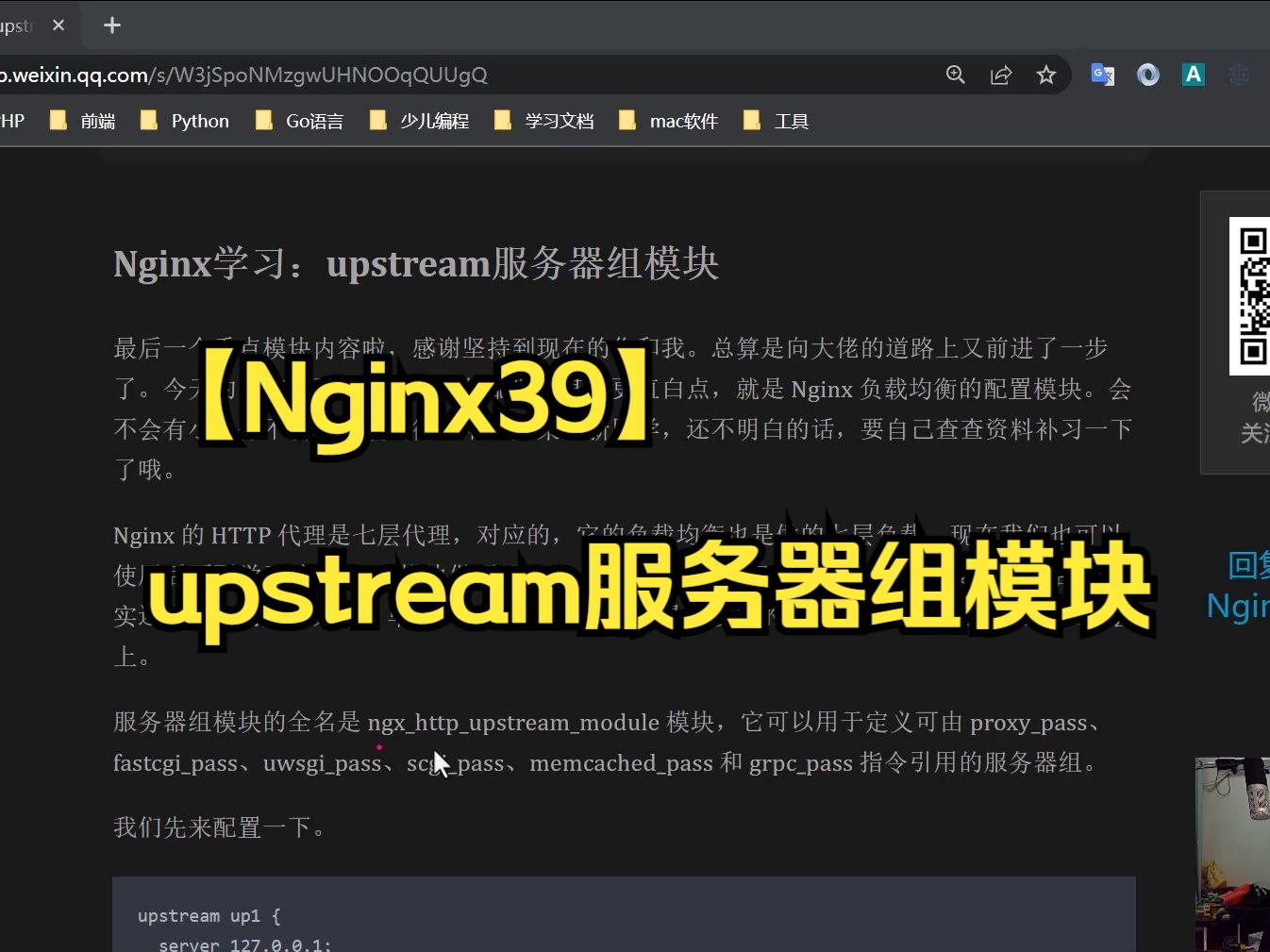Click the QR code image in sidebar
The height and width of the screenshot is (952, 1270).
[x=1250, y=295]
